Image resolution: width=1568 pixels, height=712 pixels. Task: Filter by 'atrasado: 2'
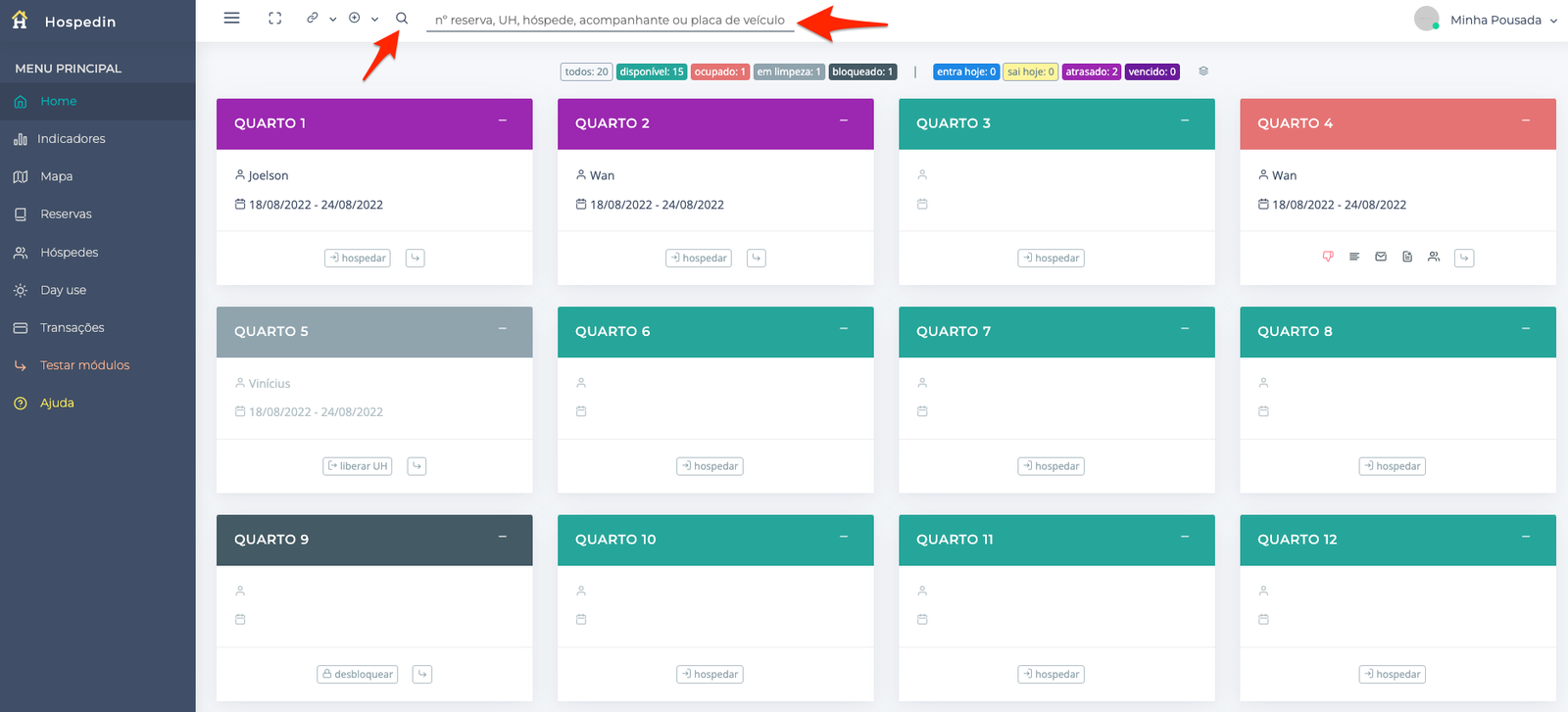[1092, 71]
